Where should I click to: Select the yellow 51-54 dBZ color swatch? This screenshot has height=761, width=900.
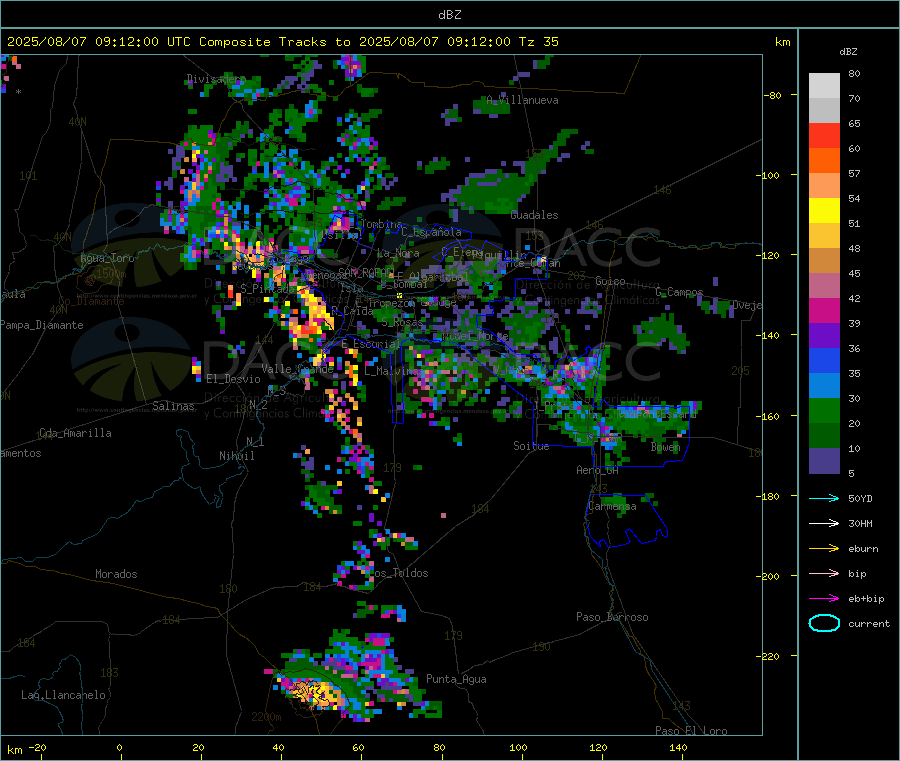click(824, 211)
